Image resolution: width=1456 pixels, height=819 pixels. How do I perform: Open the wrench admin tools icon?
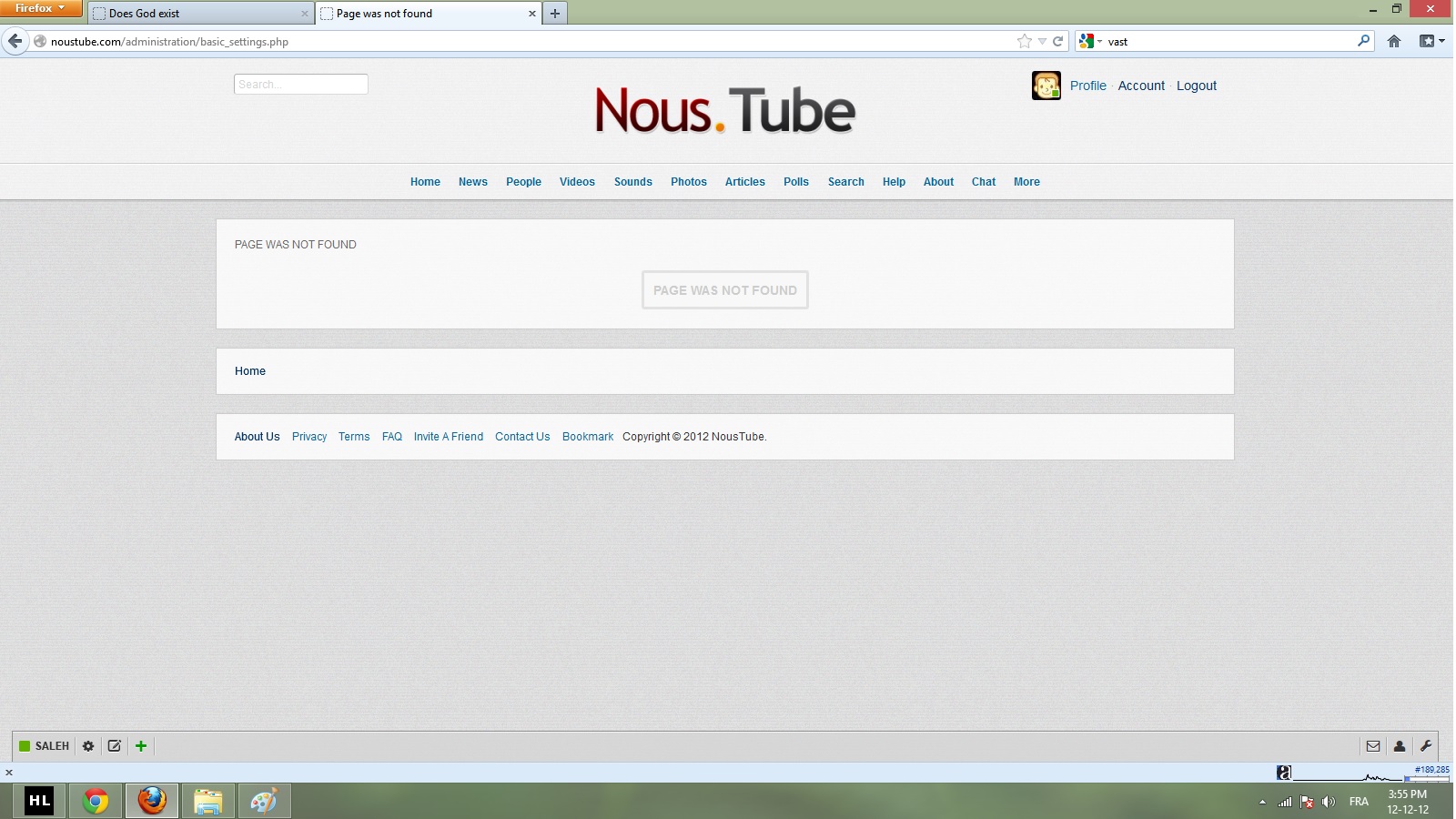pos(1426,746)
